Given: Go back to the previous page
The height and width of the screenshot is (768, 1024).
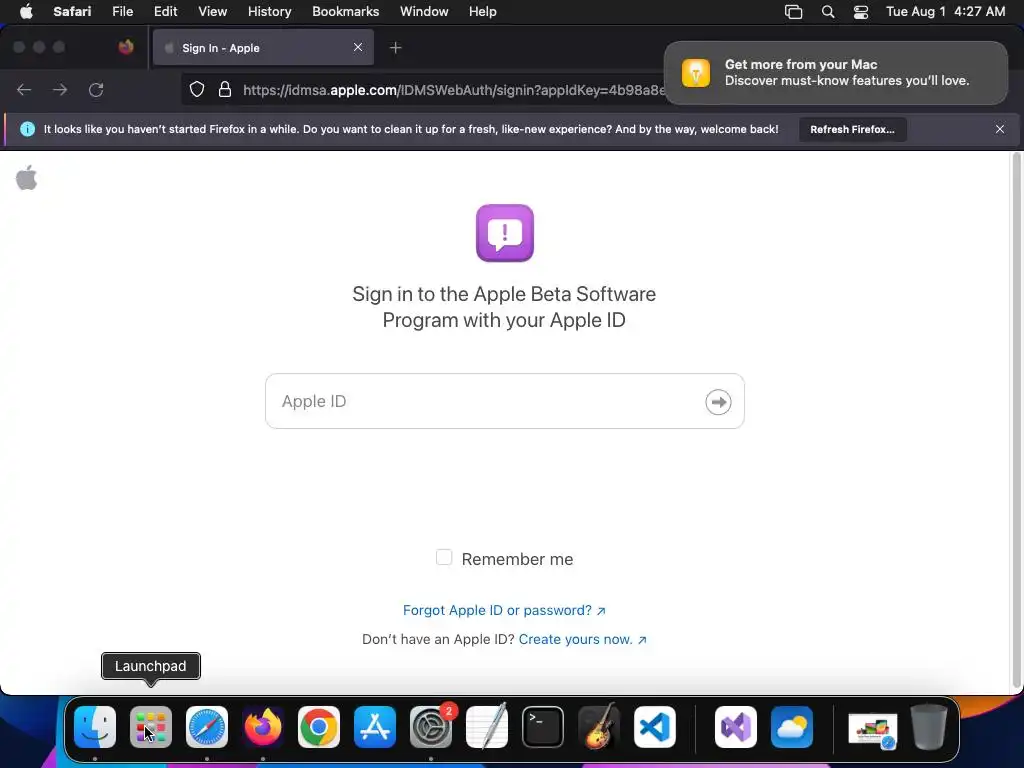Looking at the screenshot, I should 24,89.
